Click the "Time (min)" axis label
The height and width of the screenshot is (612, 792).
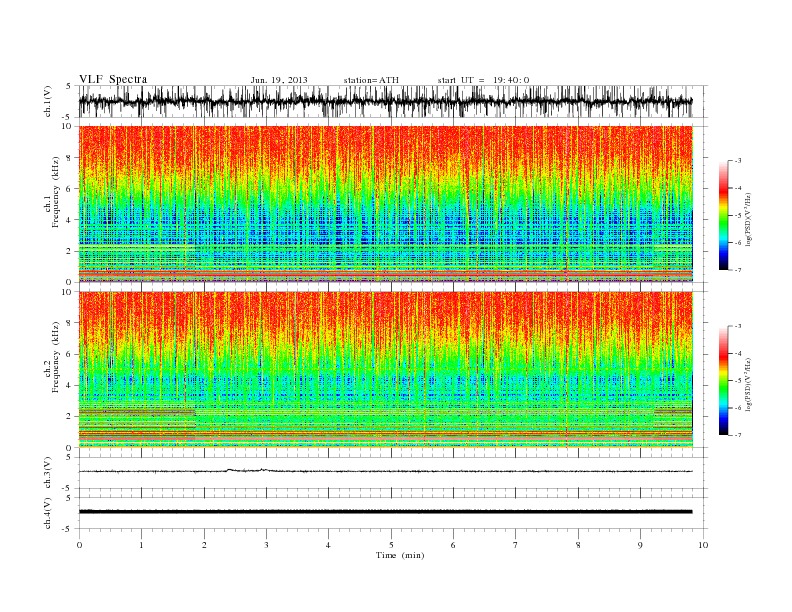point(400,555)
